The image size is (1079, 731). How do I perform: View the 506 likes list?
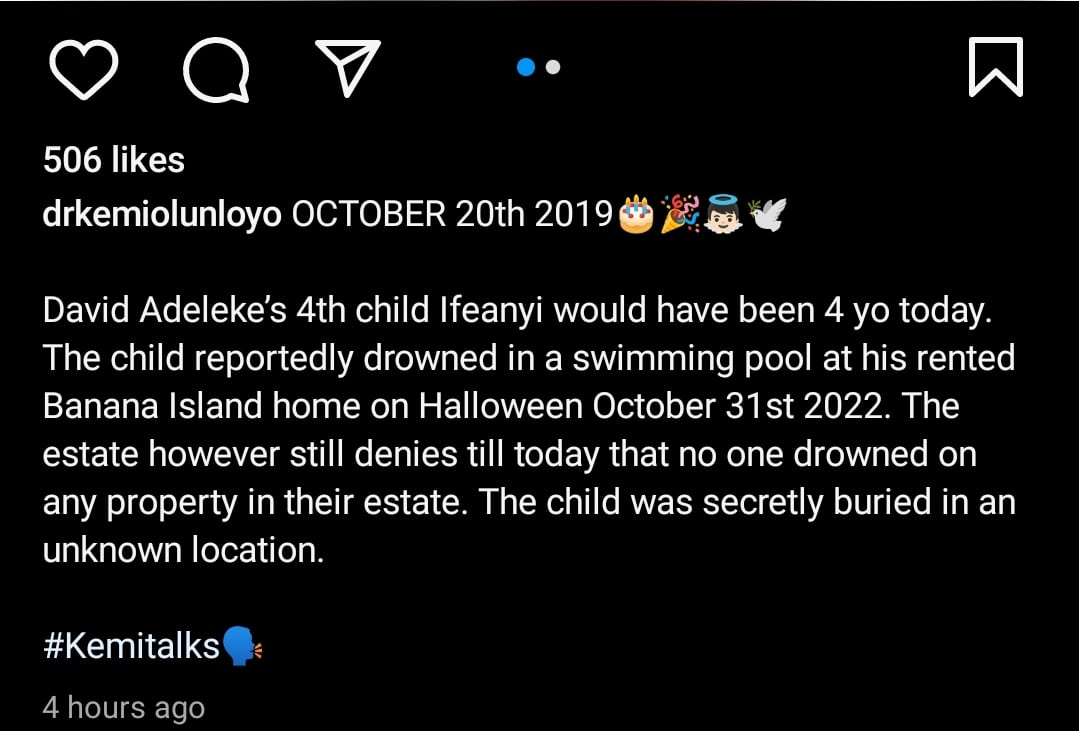(x=114, y=160)
